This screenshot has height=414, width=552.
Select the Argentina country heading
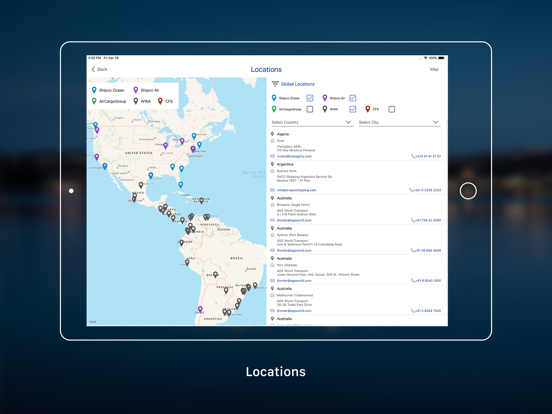tap(285, 164)
